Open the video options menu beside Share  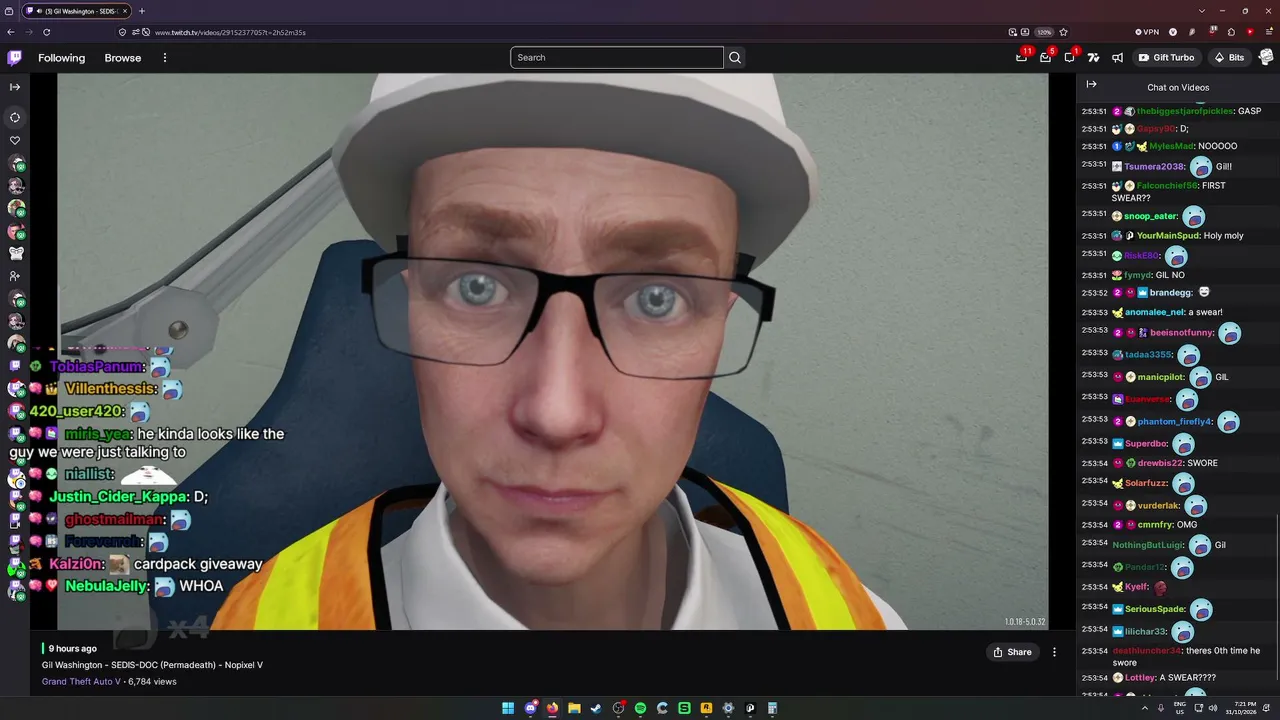(1054, 652)
